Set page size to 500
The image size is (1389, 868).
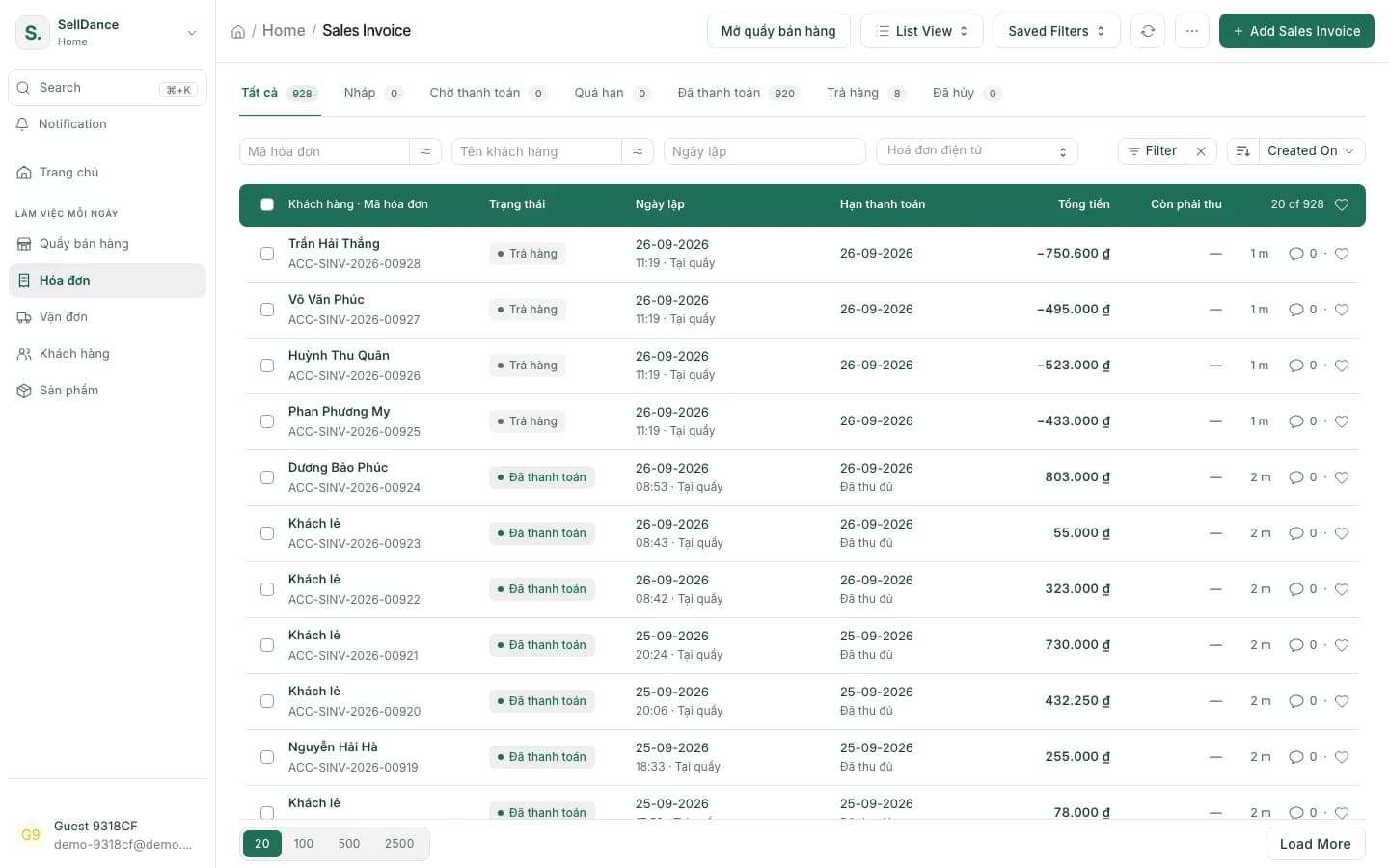[x=349, y=844]
